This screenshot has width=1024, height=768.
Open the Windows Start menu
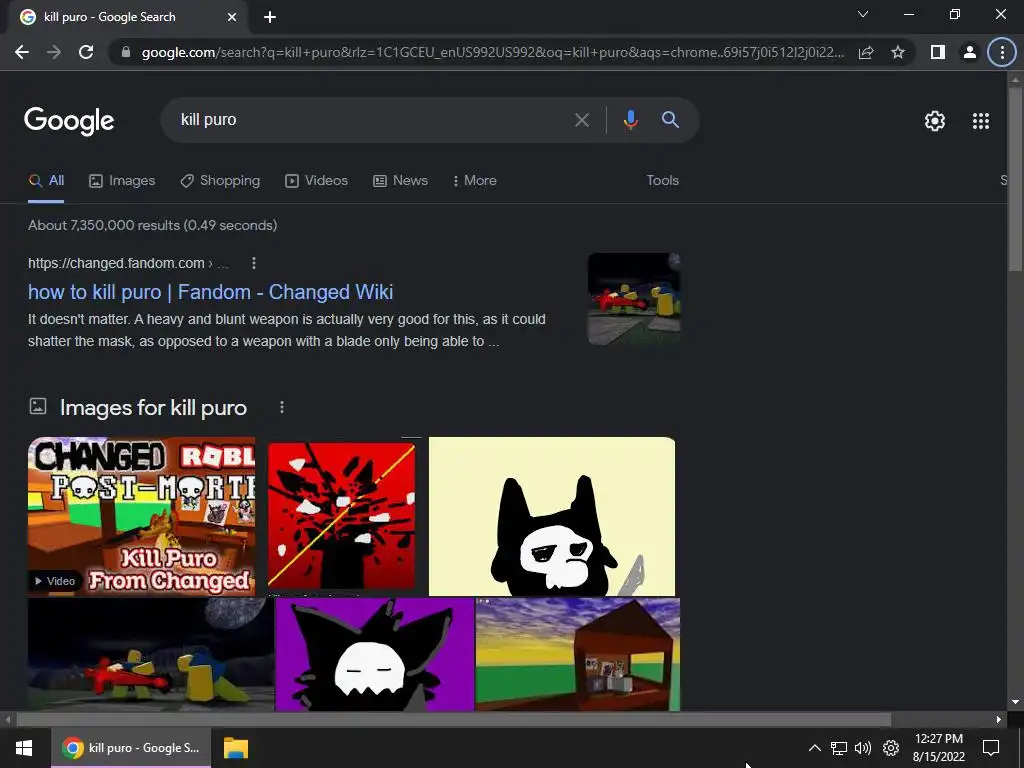(x=24, y=748)
